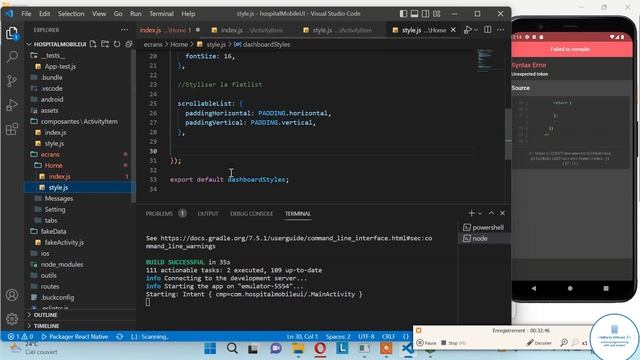Toggle primary side bar layout icon
The image size is (640, 360).
pyautogui.click(x=403, y=13)
